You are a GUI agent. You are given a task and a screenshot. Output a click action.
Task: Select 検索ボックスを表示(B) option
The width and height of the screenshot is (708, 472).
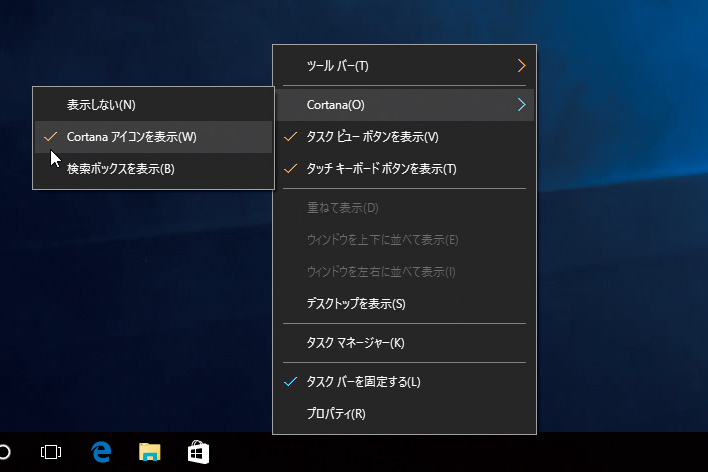click(x=154, y=169)
